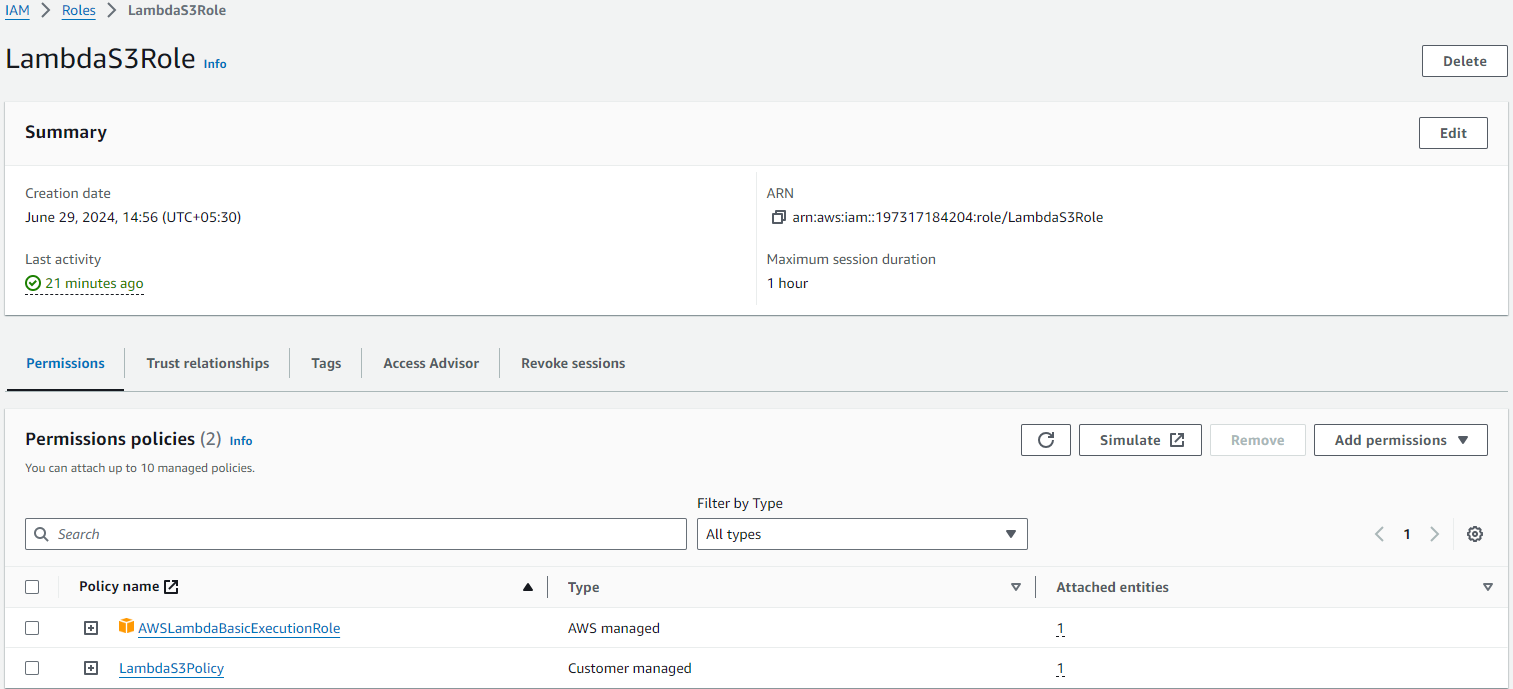Screen dimensions: 1513x689
Task: Open the All types filter dropdown
Action: [862, 534]
